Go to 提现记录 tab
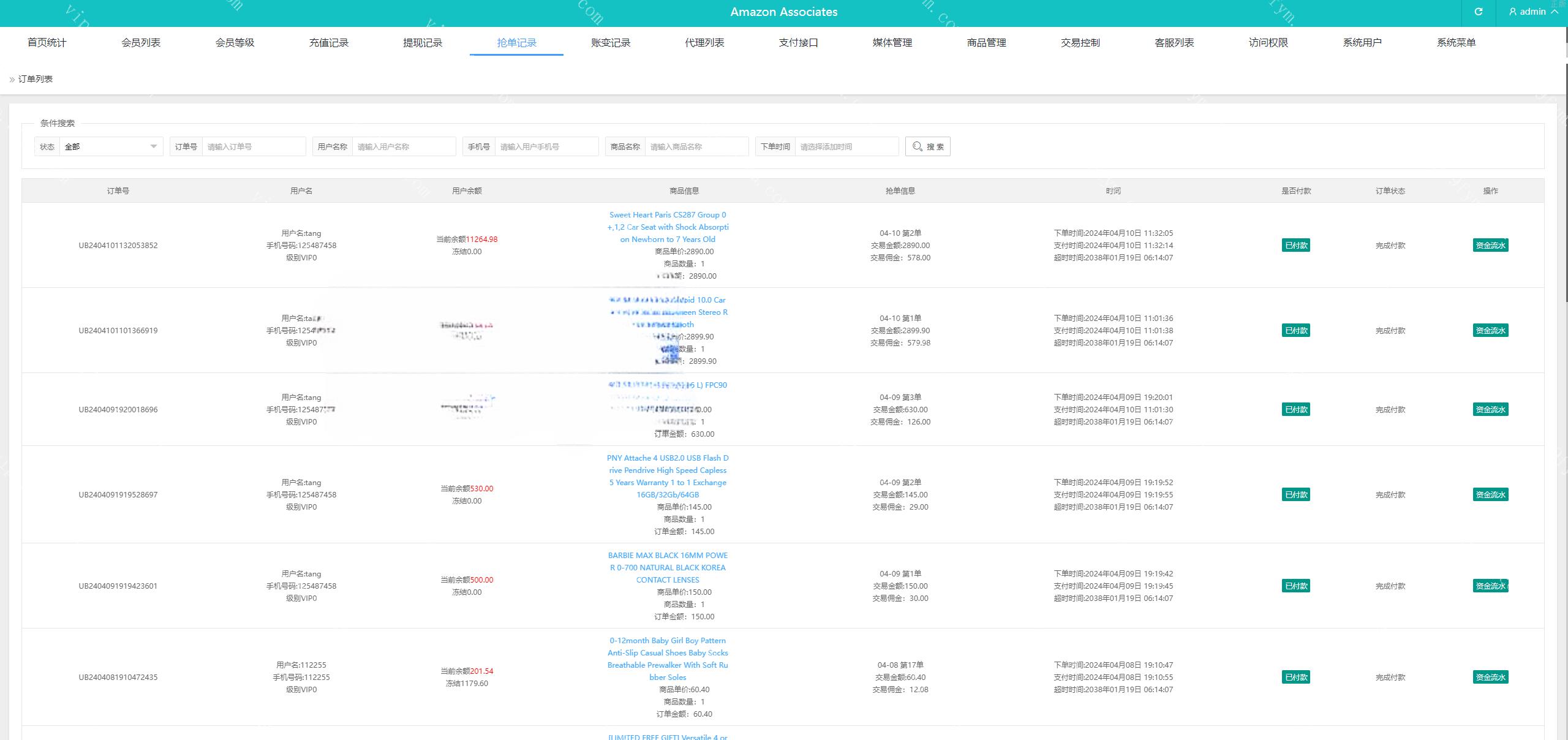Screen dimensions: 1568x740 coord(423,42)
